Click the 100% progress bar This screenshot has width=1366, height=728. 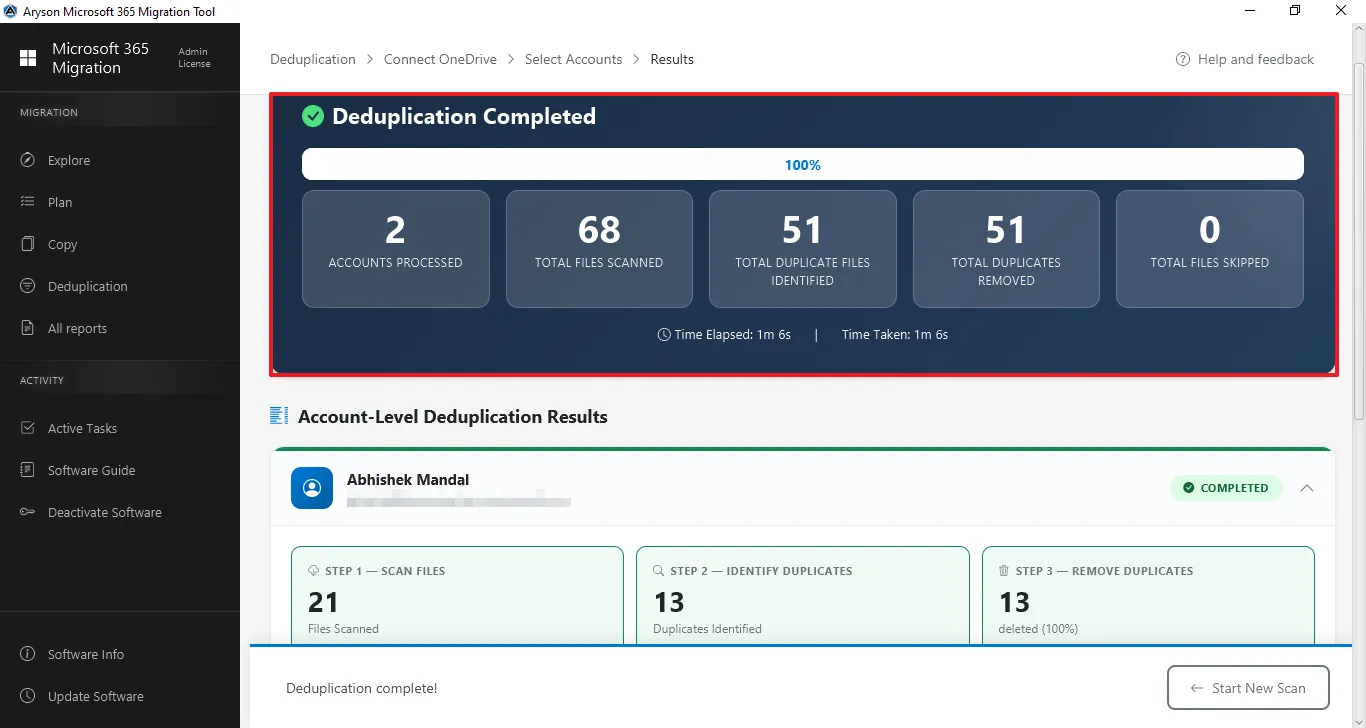point(803,165)
